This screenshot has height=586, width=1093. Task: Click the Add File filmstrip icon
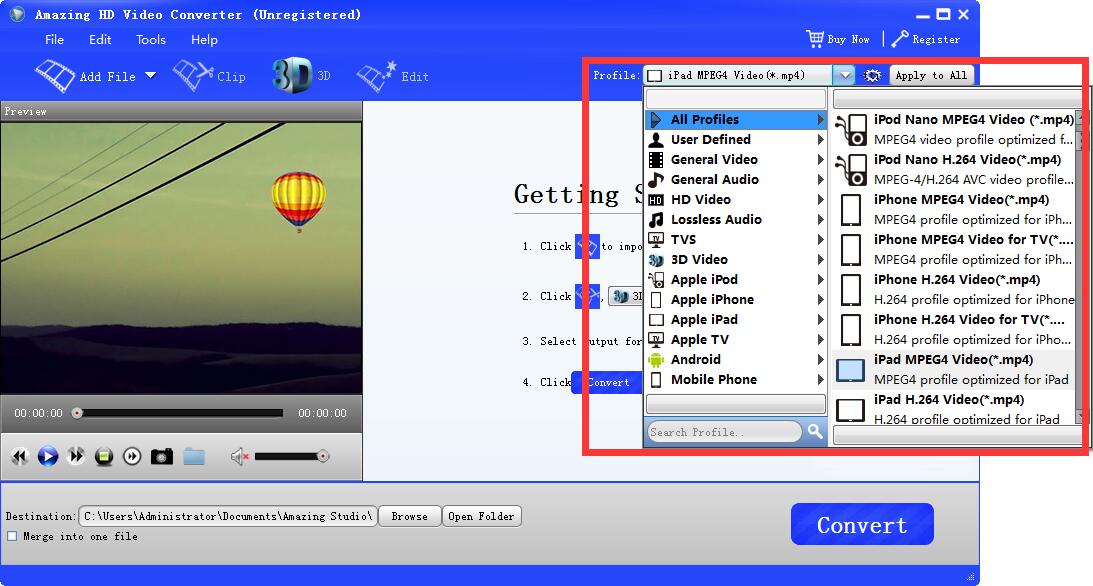[55, 76]
